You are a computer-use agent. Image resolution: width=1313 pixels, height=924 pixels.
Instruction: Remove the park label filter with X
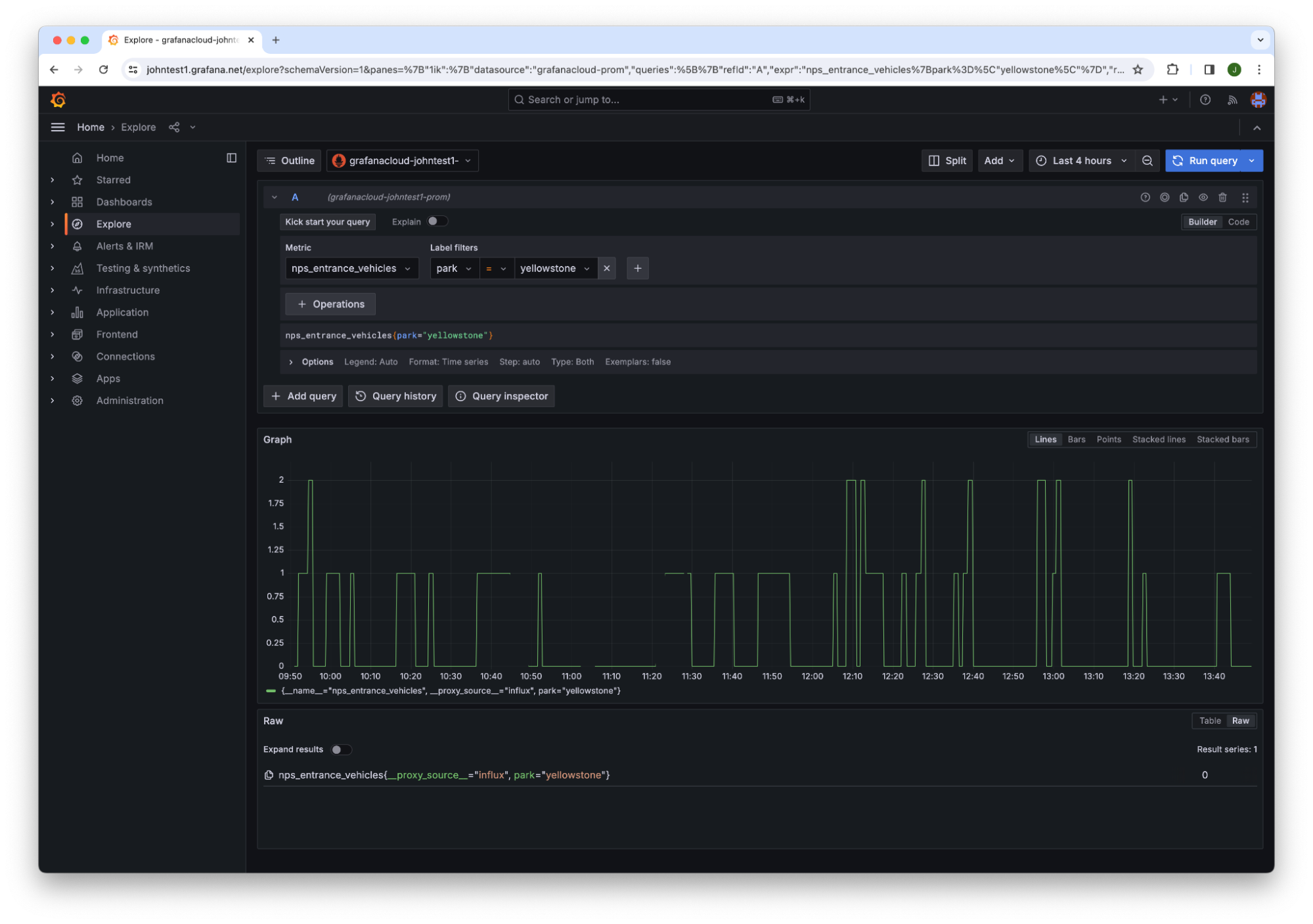pyautogui.click(x=607, y=269)
